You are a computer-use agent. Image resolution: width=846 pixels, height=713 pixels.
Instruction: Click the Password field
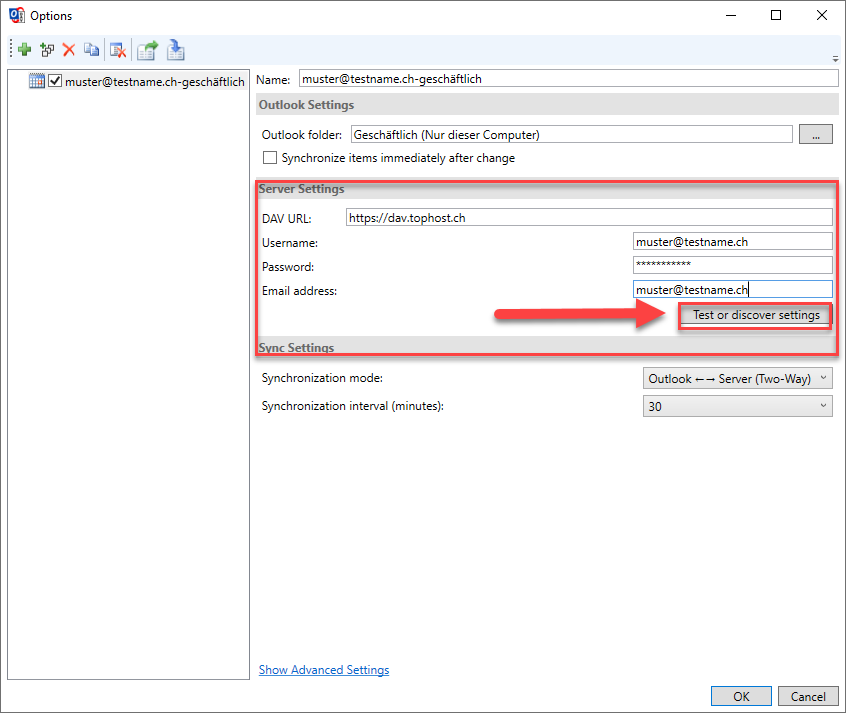(x=732, y=265)
